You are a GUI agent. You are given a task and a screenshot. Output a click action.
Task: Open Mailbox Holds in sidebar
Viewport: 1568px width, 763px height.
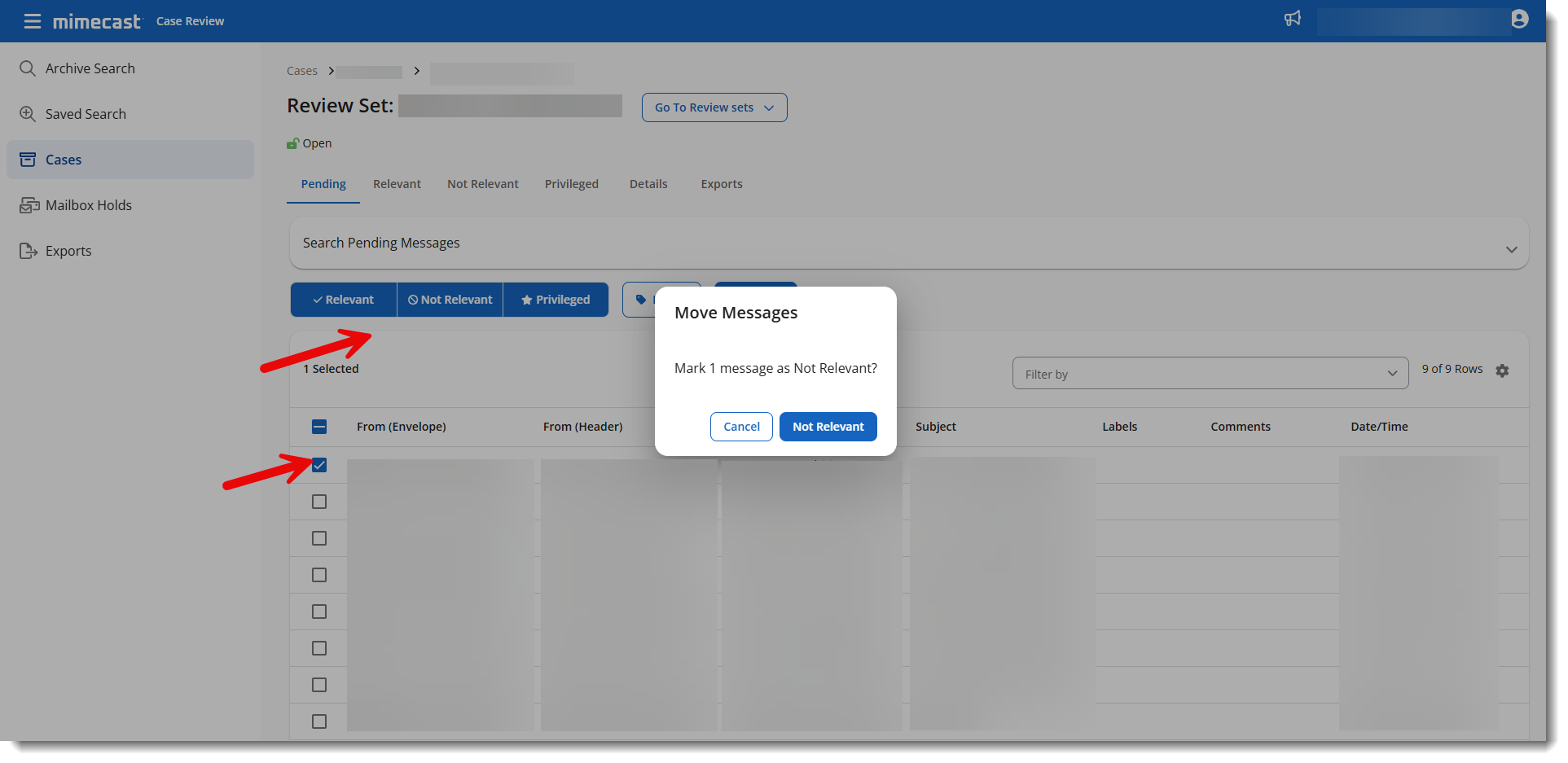(88, 205)
